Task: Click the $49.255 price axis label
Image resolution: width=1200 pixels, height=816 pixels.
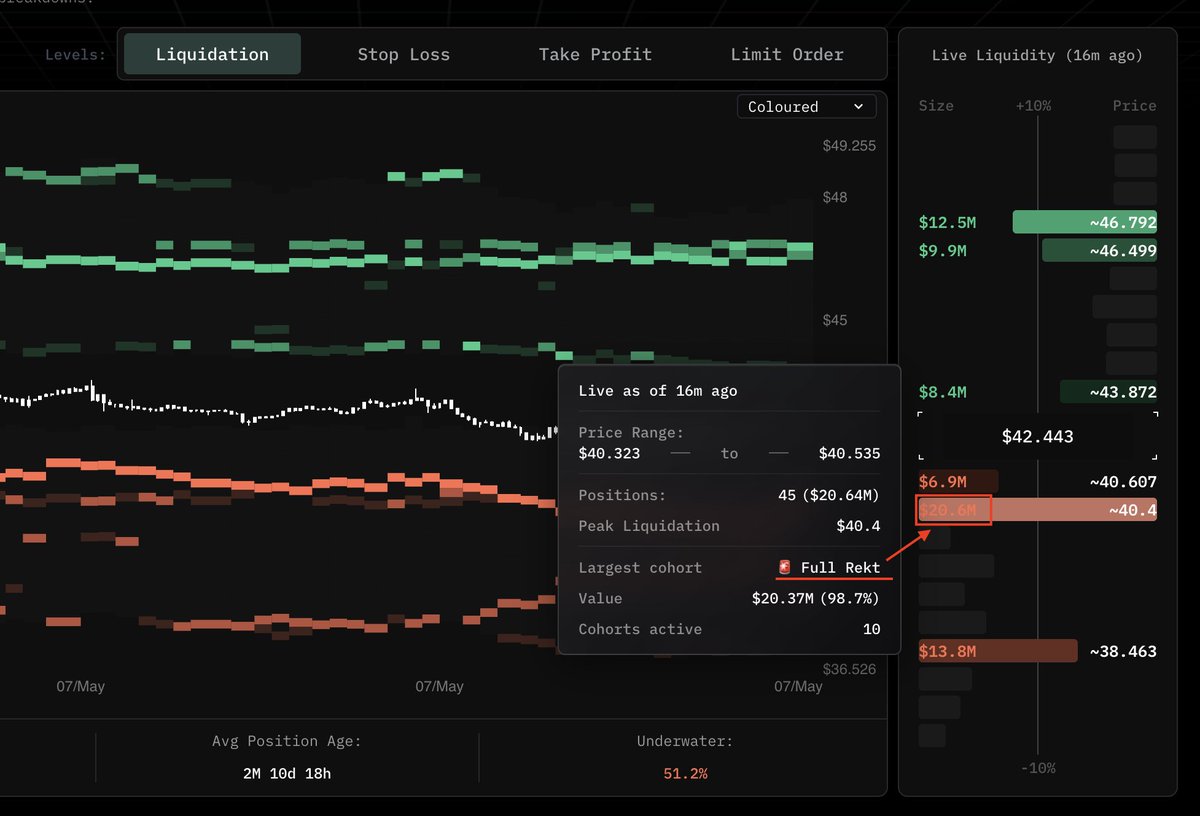Action: click(x=849, y=145)
